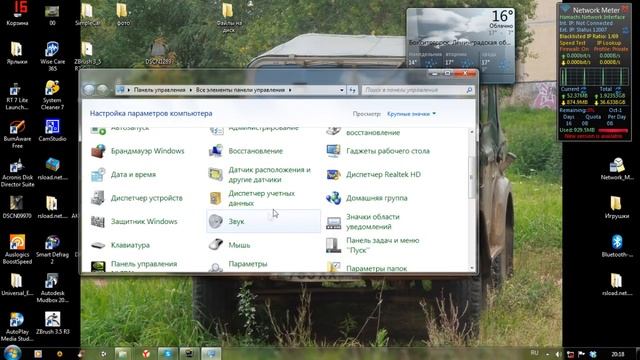
Task: Open Датчик расположения и другие датчики
Action: pos(260,175)
